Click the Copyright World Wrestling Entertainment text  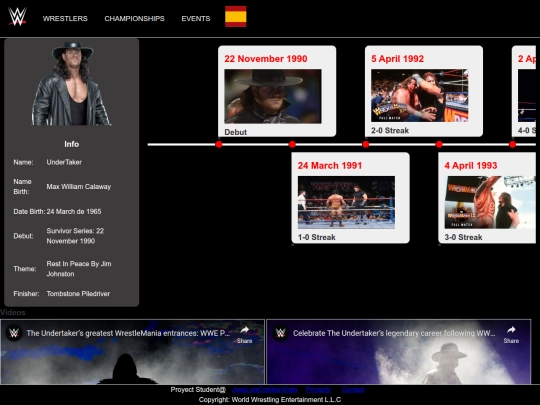click(270, 399)
